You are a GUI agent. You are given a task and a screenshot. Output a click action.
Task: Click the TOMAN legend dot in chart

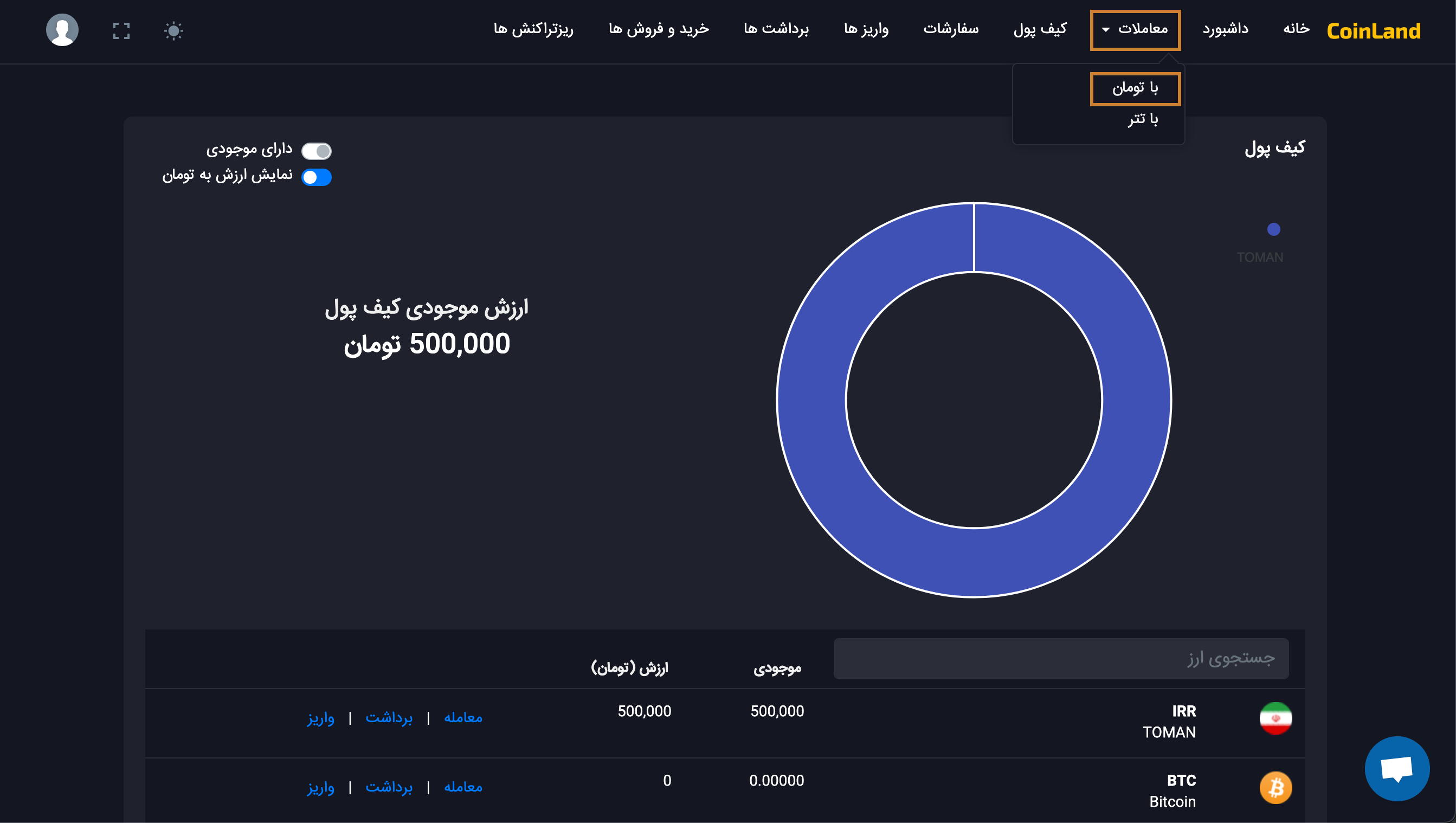pos(1273,229)
